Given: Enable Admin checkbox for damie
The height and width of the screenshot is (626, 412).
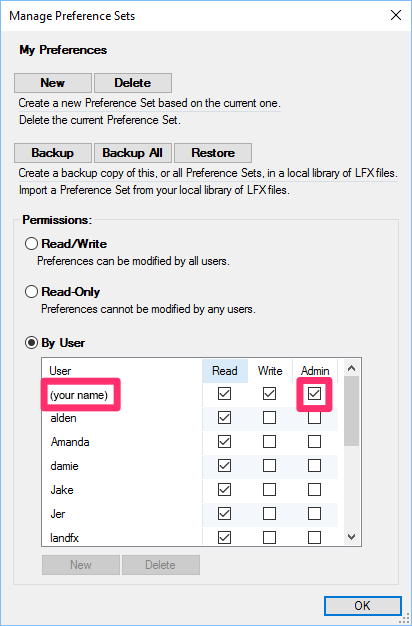Looking at the screenshot, I should [315, 466].
